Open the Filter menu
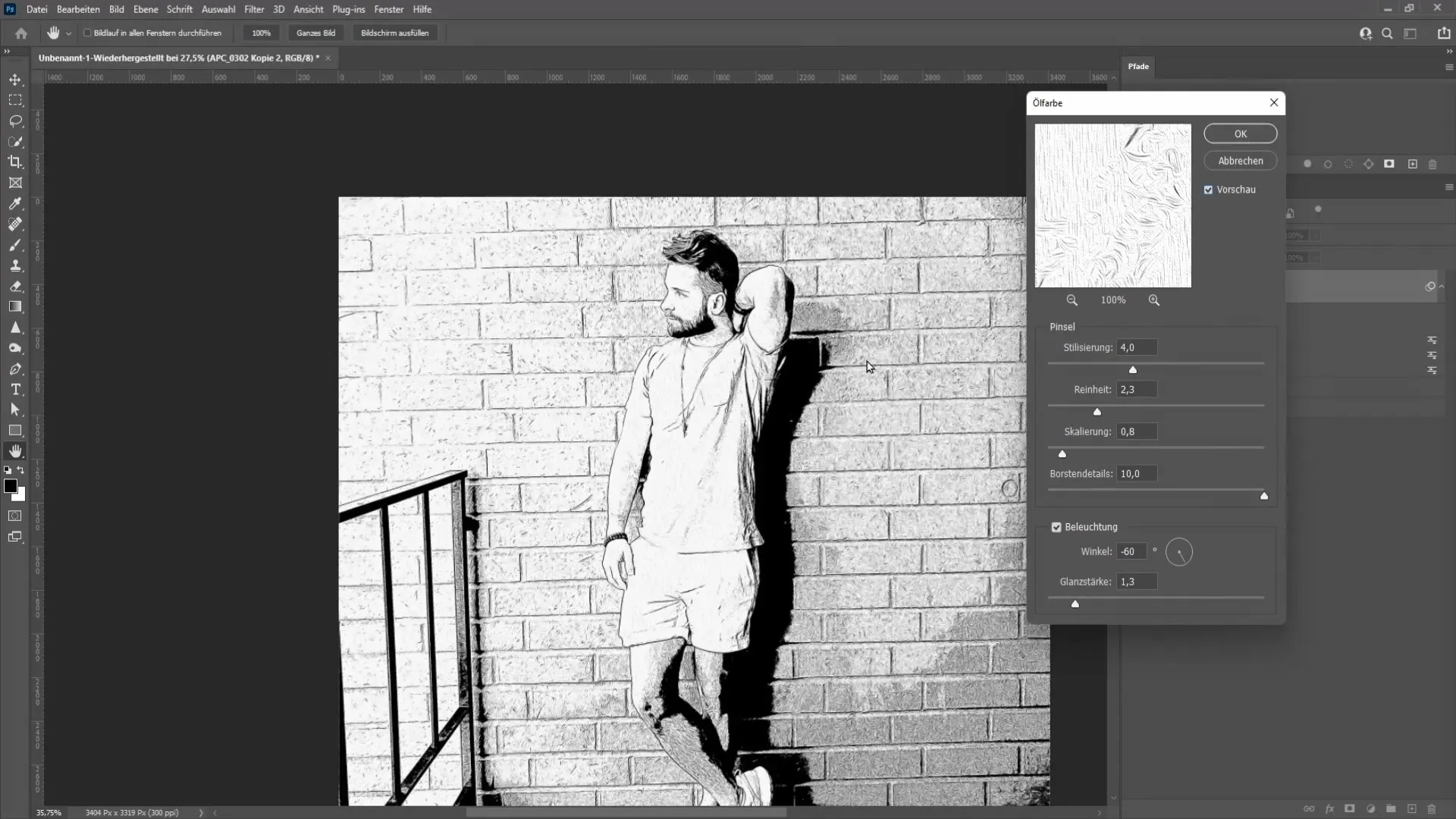The height and width of the screenshot is (819, 1456). pyautogui.click(x=254, y=9)
